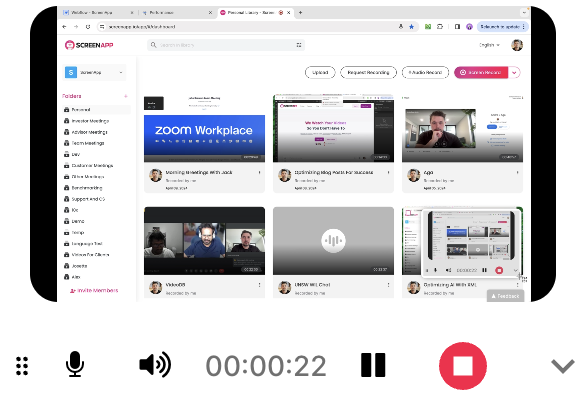Click the profile avatar at top right
588x402 pixels.
pyautogui.click(x=517, y=45)
